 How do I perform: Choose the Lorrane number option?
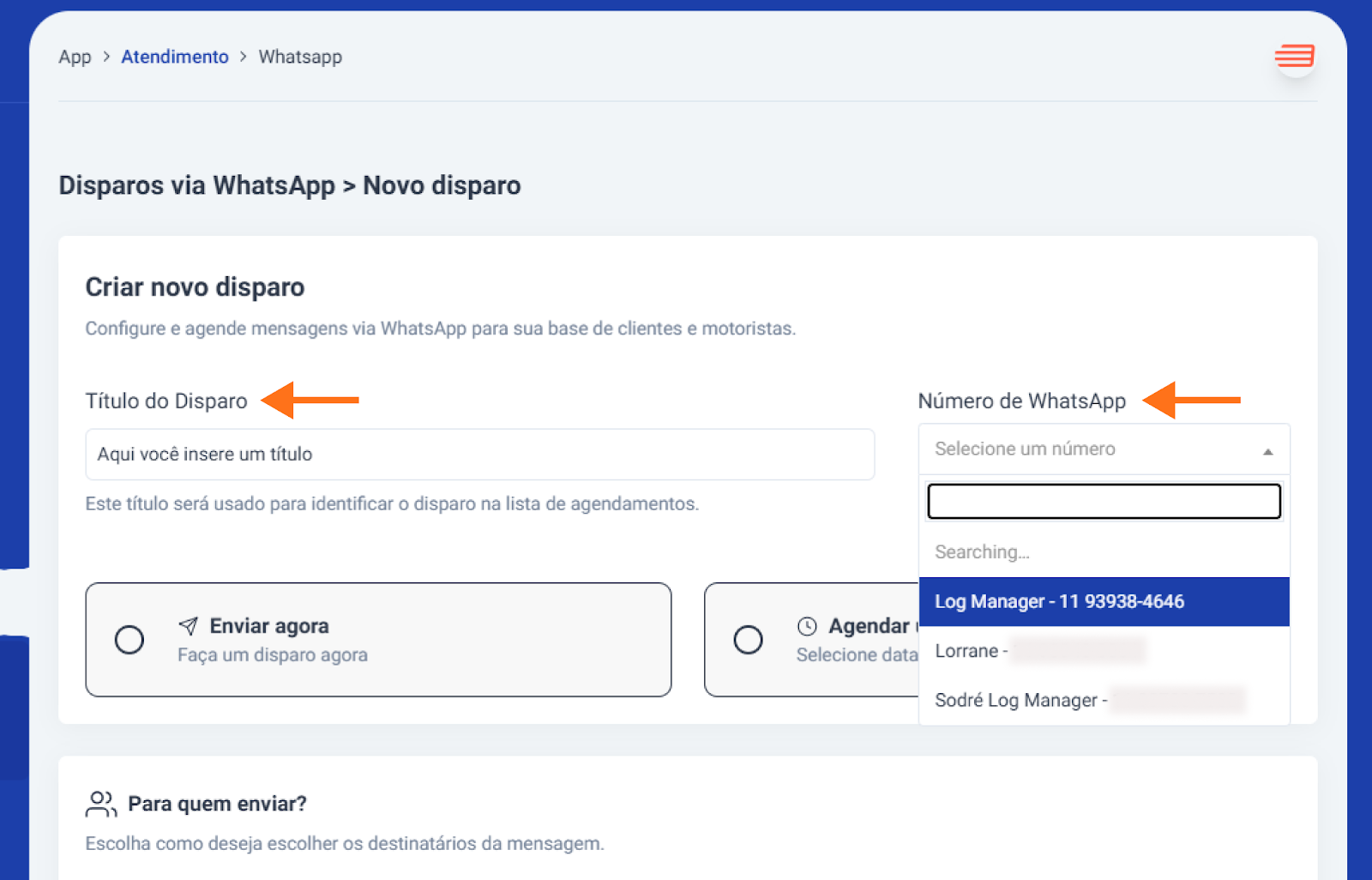[x=1104, y=651]
